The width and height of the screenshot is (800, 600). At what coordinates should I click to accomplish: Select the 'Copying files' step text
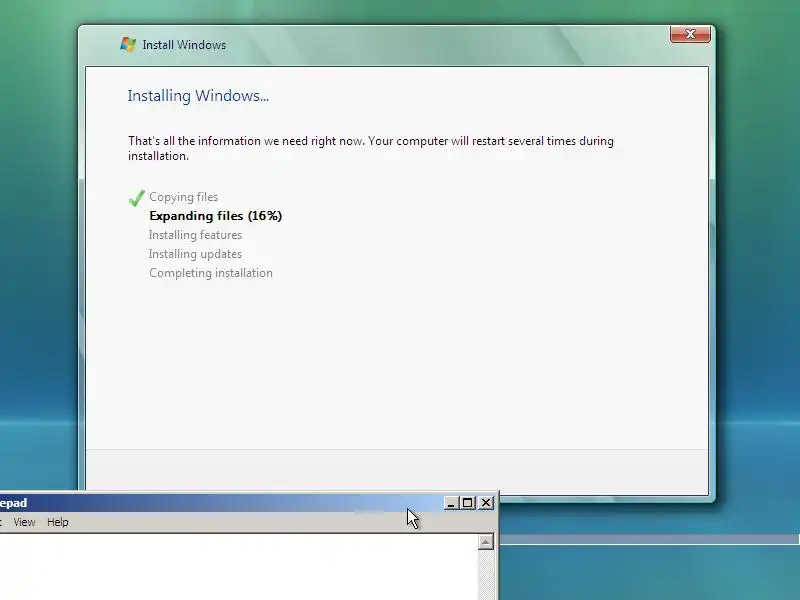tap(184, 197)
